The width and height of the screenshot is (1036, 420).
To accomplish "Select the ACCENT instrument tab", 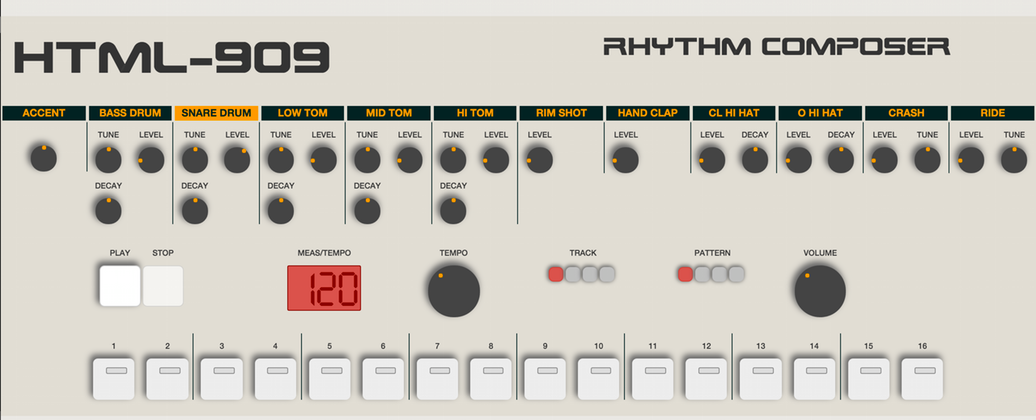I will [x=44, y=113].
